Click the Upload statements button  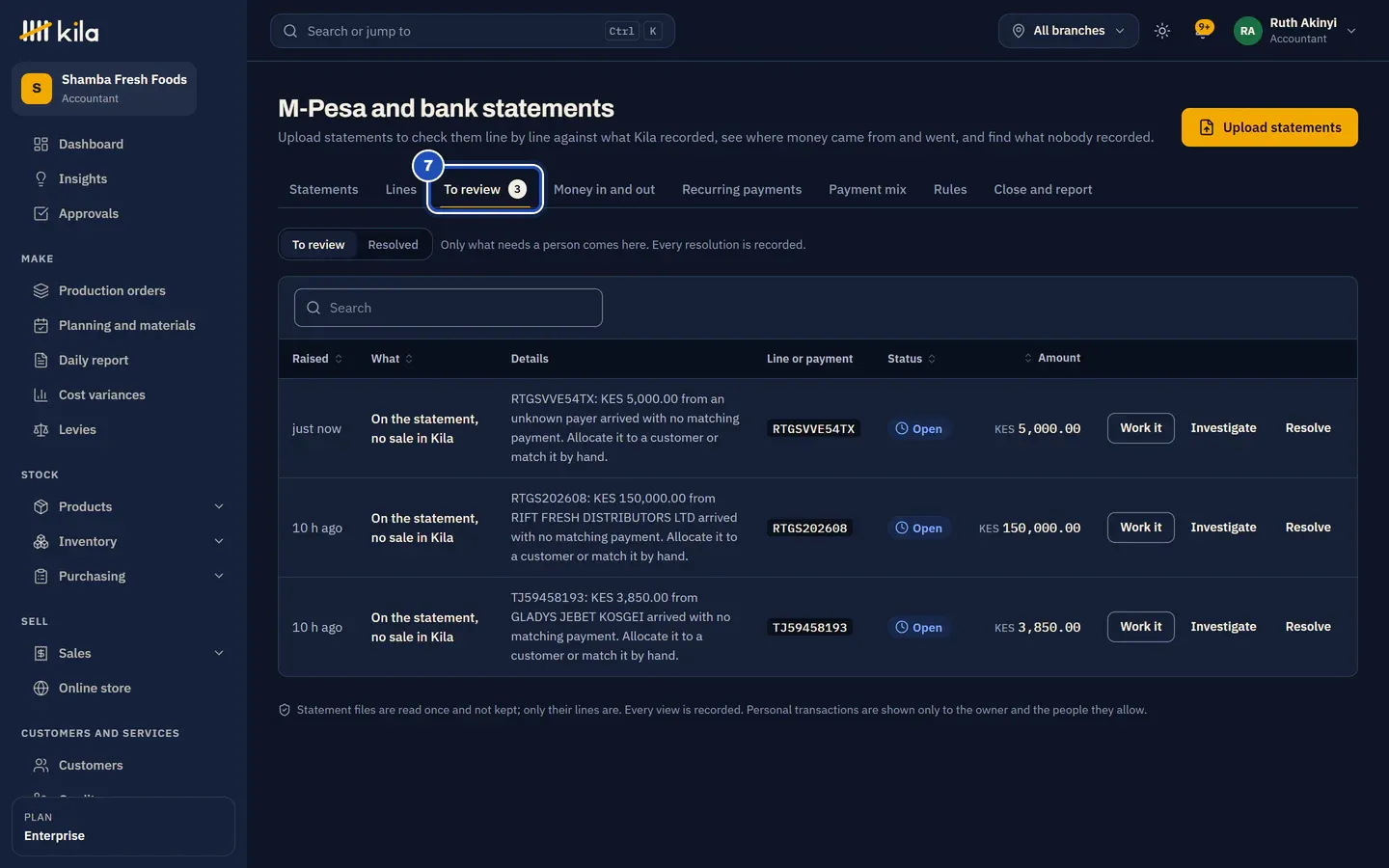coord(1269,127)
